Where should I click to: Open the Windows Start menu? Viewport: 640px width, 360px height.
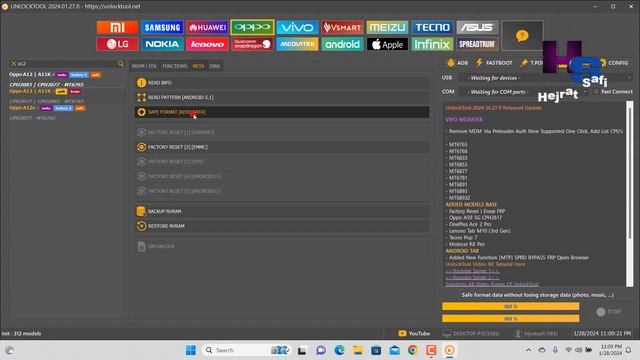(191, 350)
